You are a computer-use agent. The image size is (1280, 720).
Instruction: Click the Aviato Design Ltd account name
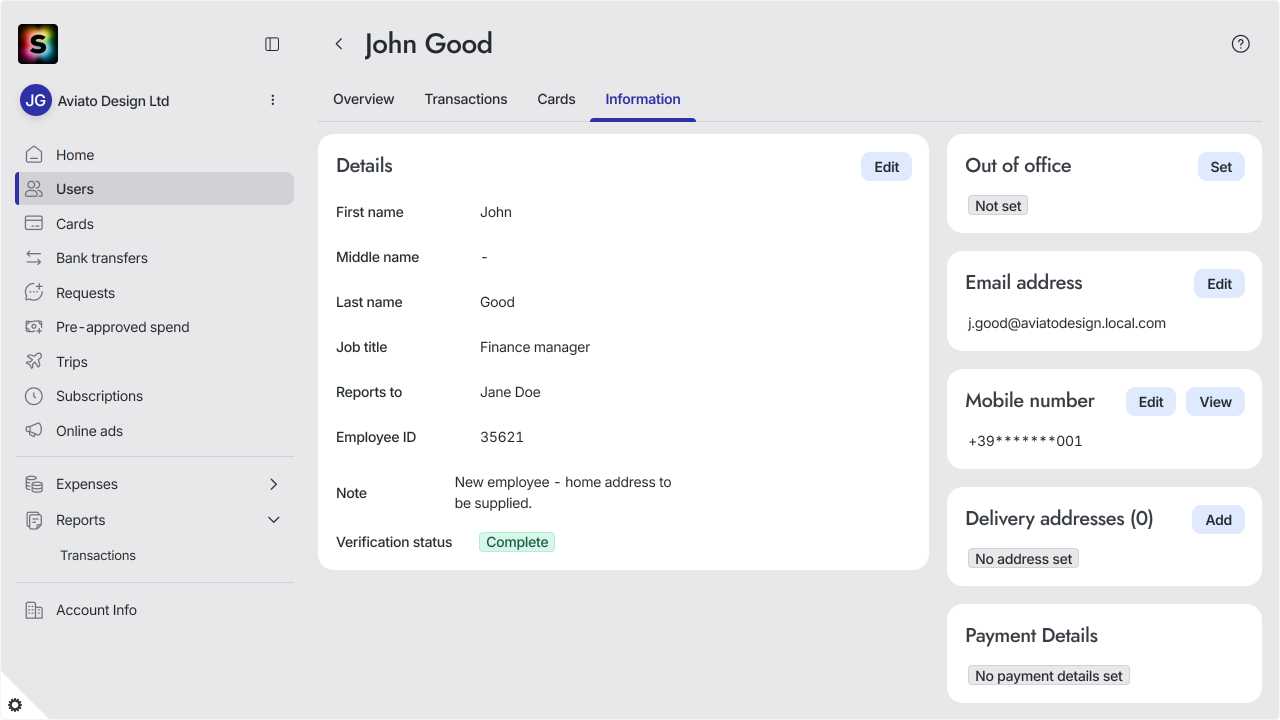tap(113, 101)
